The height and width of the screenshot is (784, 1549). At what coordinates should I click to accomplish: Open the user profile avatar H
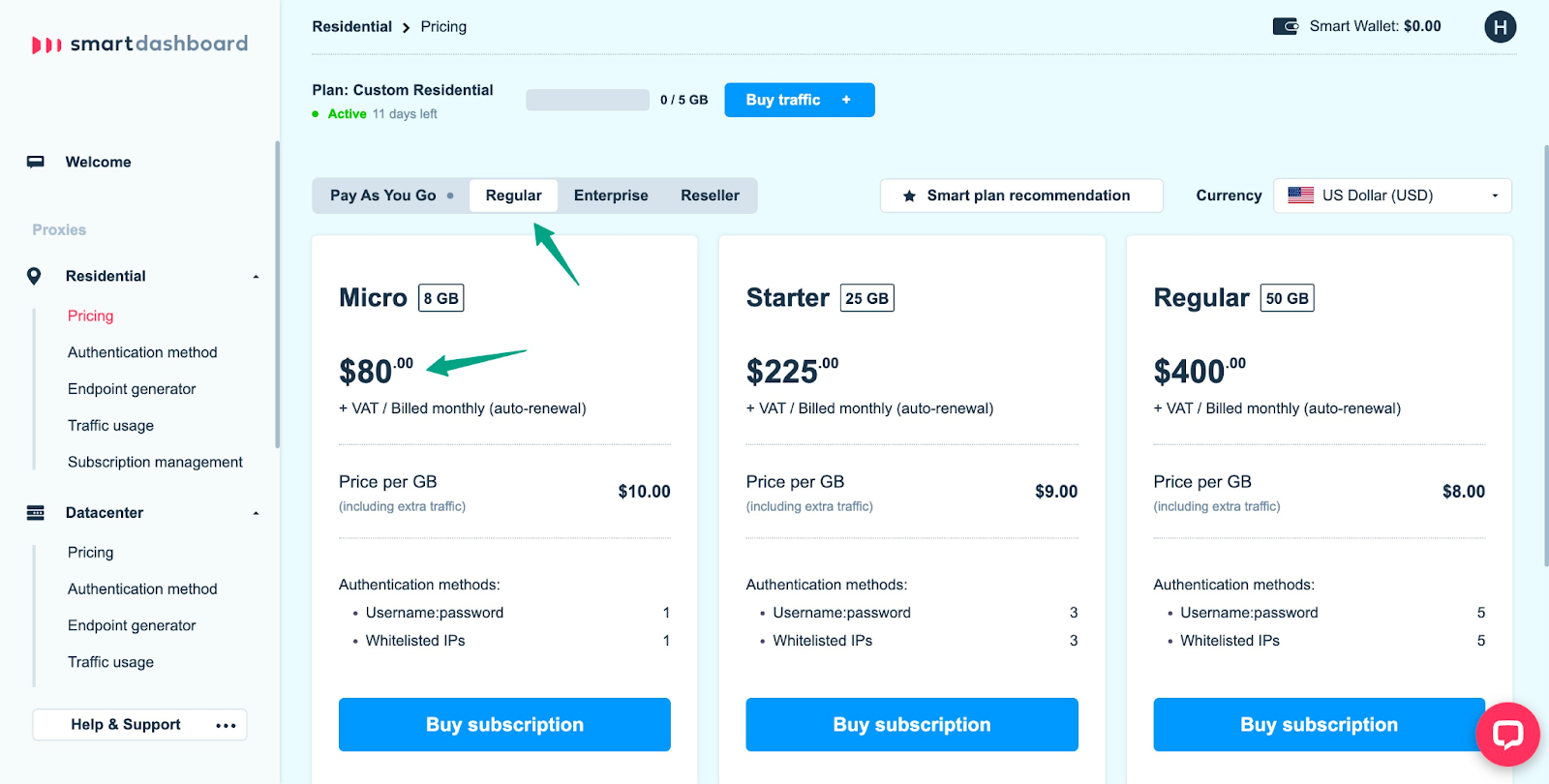1500,27
